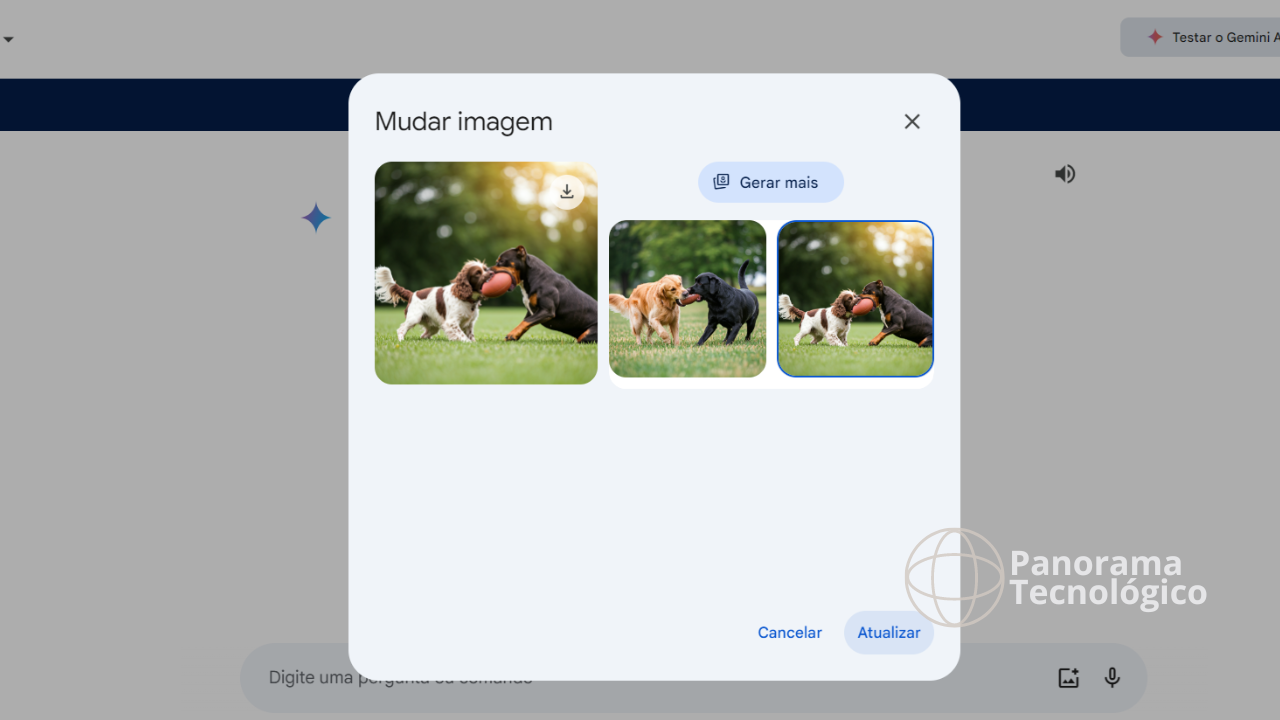
Task: Expand the dropdown arrow in the top-left corner
Action: (x=8, y=39)
